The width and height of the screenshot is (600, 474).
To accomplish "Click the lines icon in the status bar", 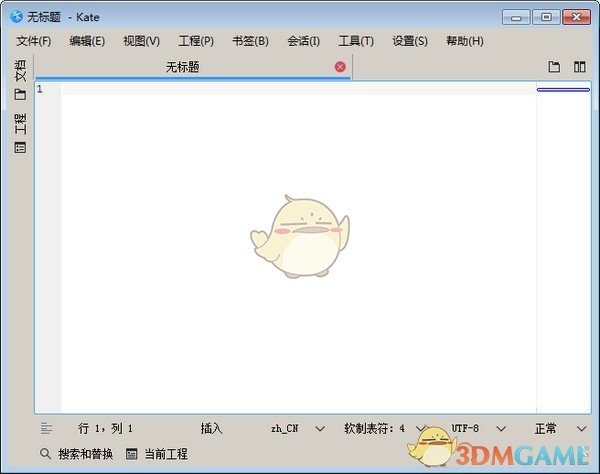I will click(47, 428).
